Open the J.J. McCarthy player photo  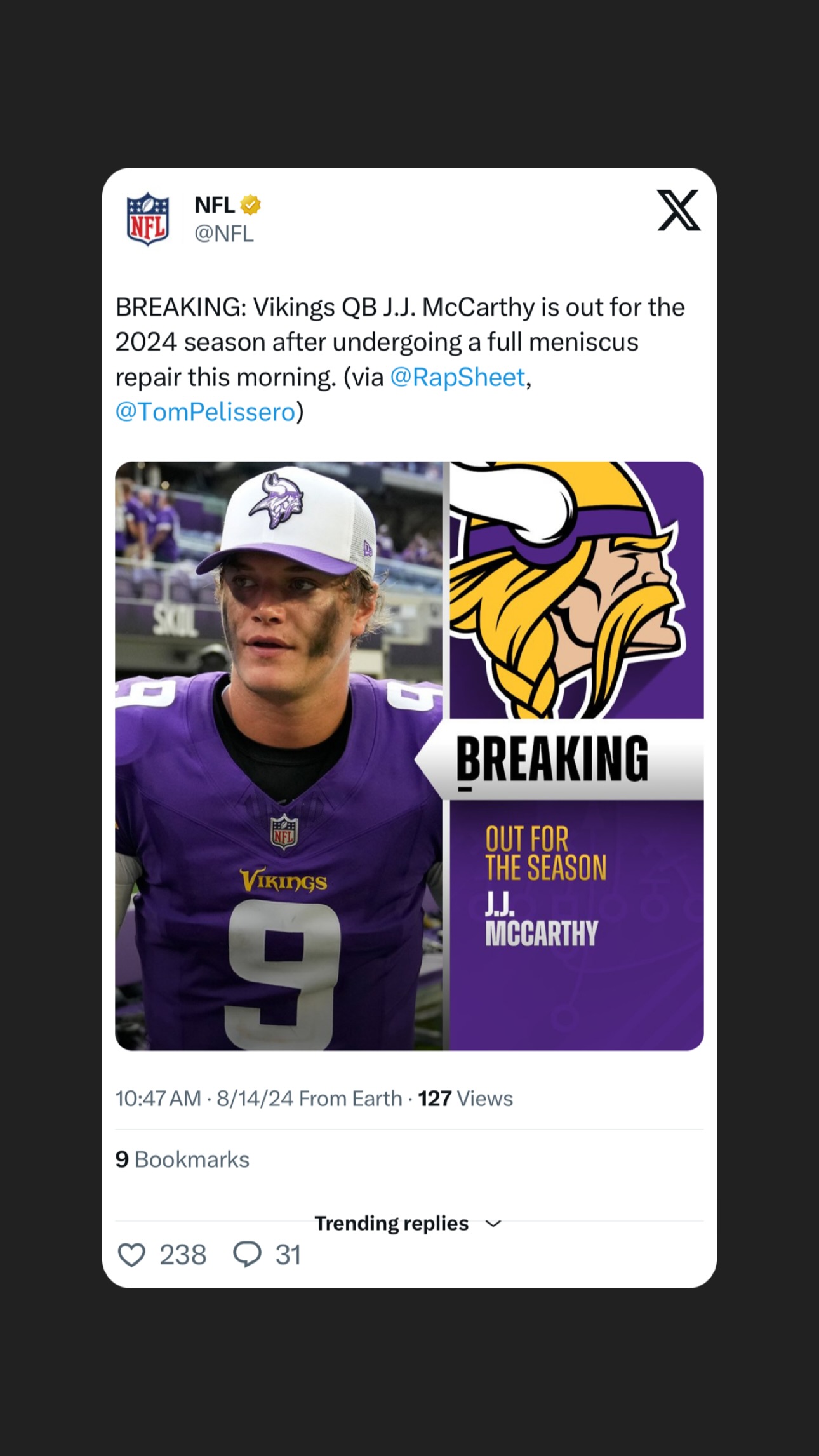coord(279,756)
